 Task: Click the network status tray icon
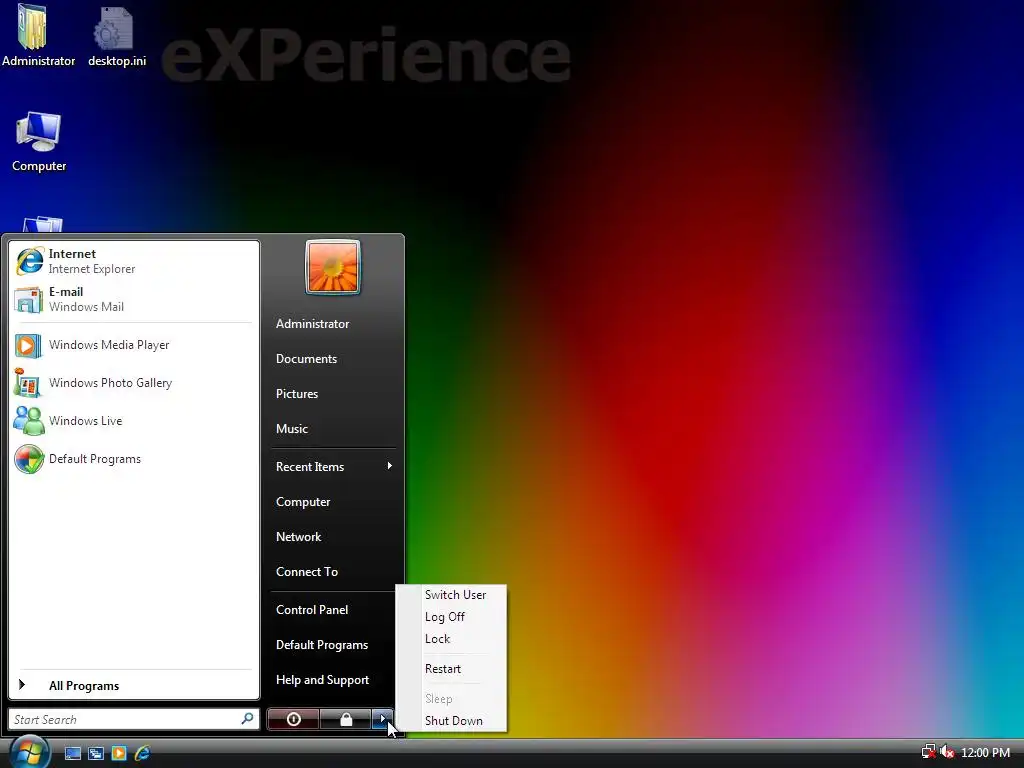pyautogui.click(x=929, y=752)
